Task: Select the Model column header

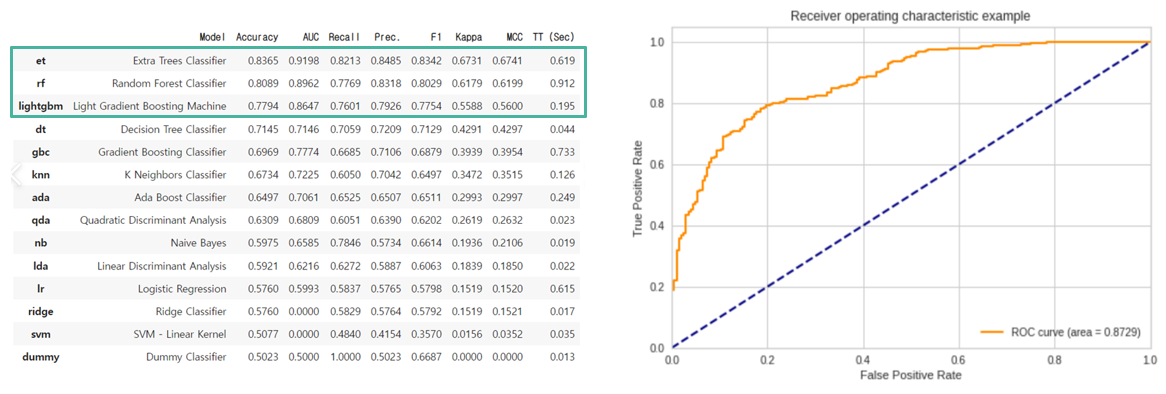Action: 213,36
